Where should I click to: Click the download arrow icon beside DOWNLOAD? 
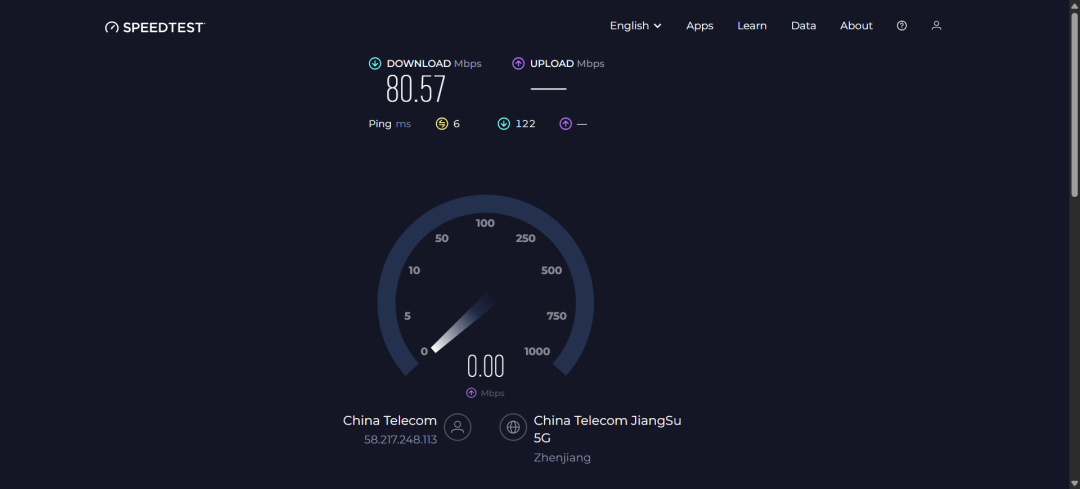(x=375, y=63)
